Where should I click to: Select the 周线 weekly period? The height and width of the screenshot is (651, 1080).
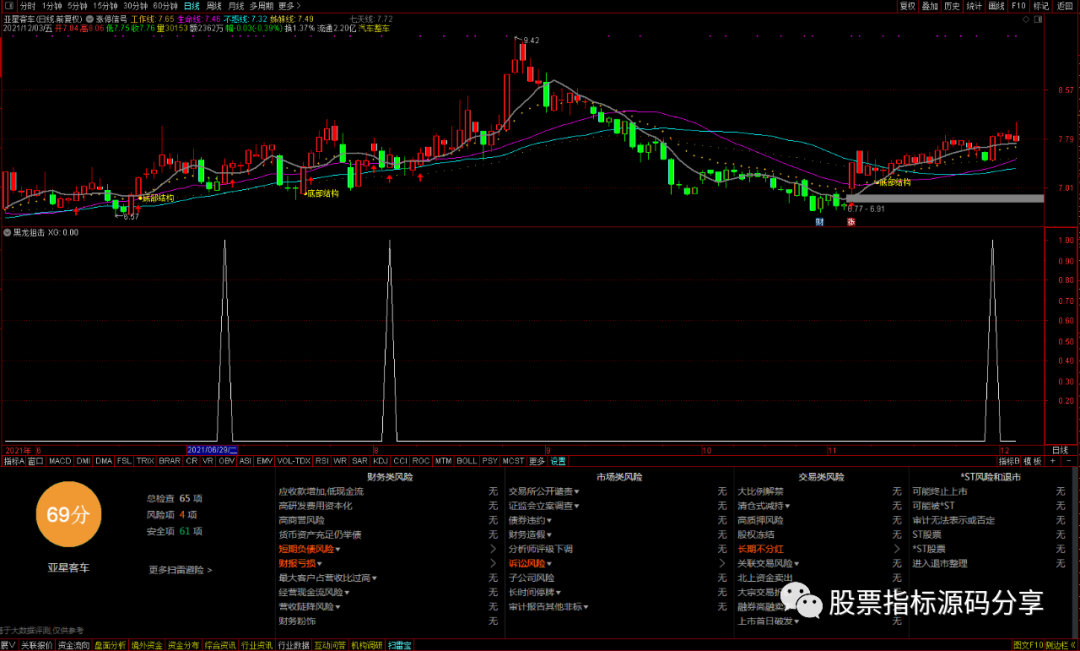click(214, 6)
